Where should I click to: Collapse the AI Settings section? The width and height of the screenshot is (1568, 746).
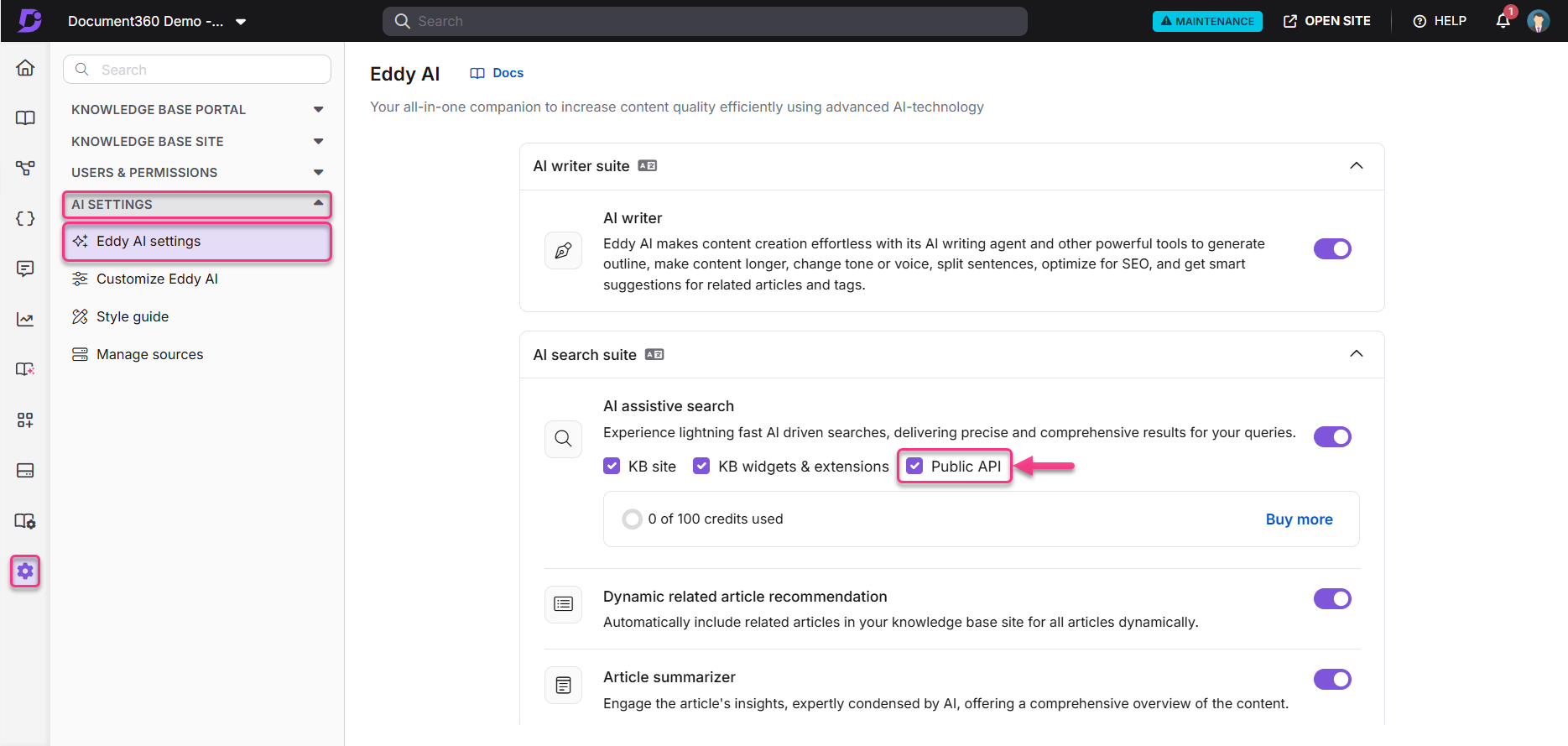coord(197,205)
